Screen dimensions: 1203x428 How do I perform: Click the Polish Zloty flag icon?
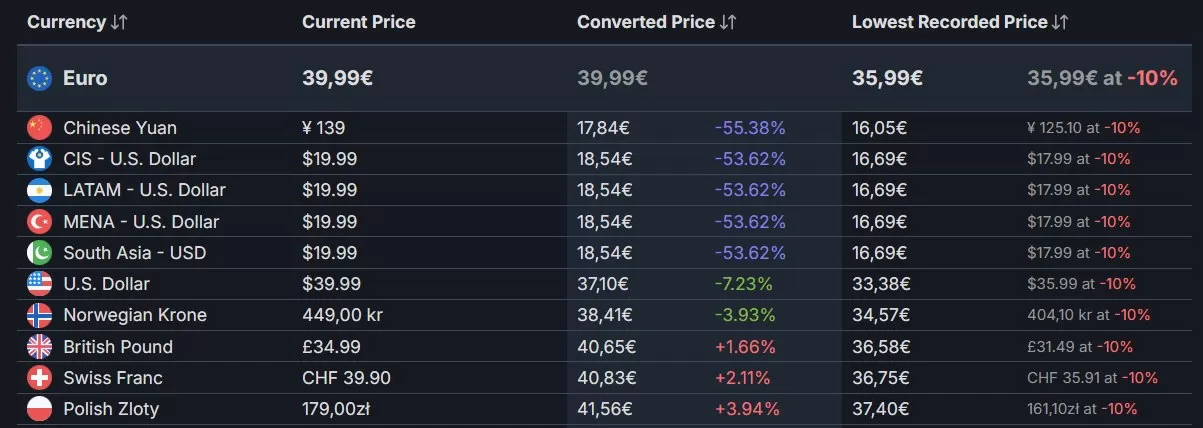(x=39, y=409)
